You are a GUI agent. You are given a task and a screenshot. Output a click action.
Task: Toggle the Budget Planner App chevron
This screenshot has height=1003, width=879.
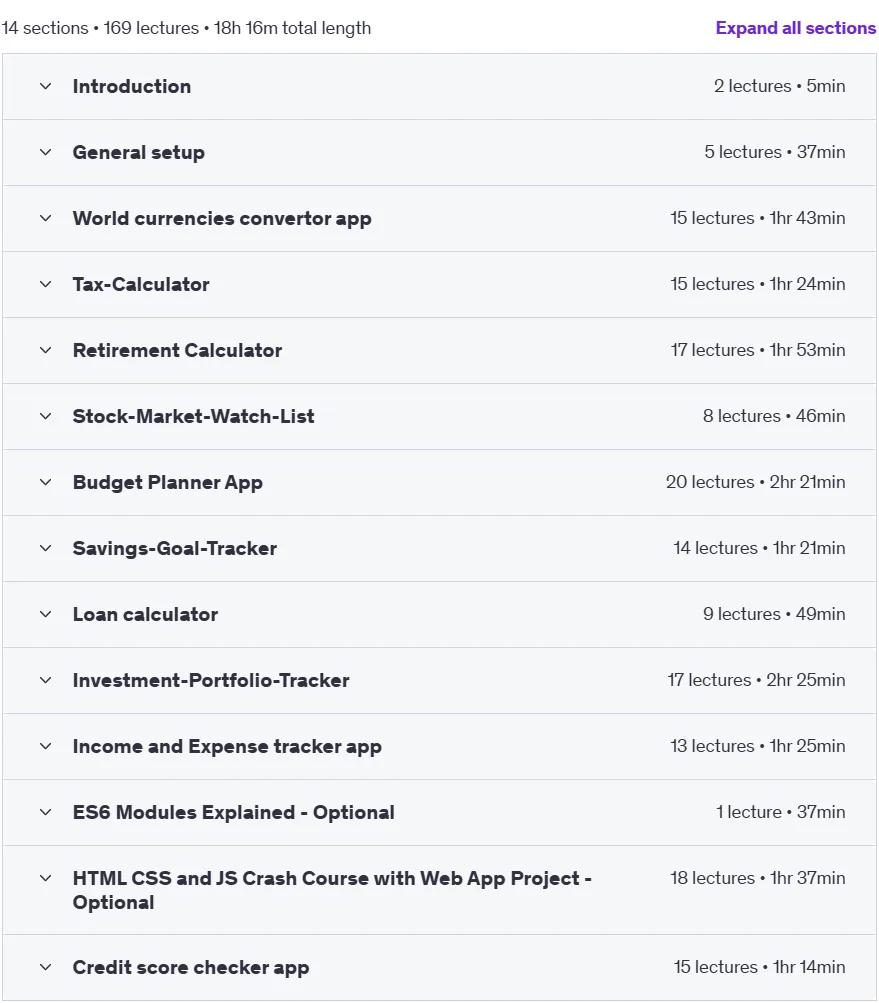[x=45, y=482]
